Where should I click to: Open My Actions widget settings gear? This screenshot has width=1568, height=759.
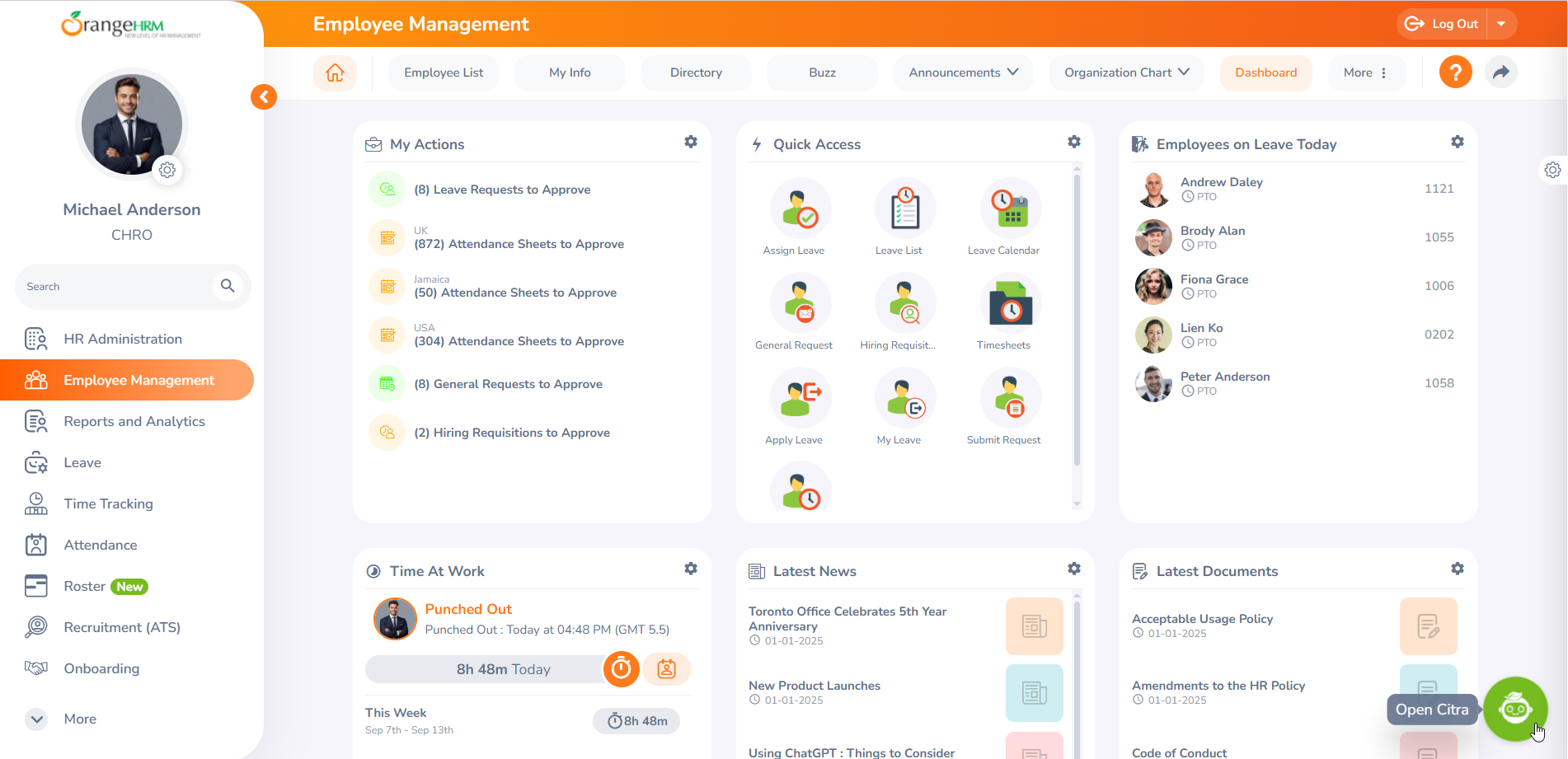pyautogui.click(x=691, y=142)
